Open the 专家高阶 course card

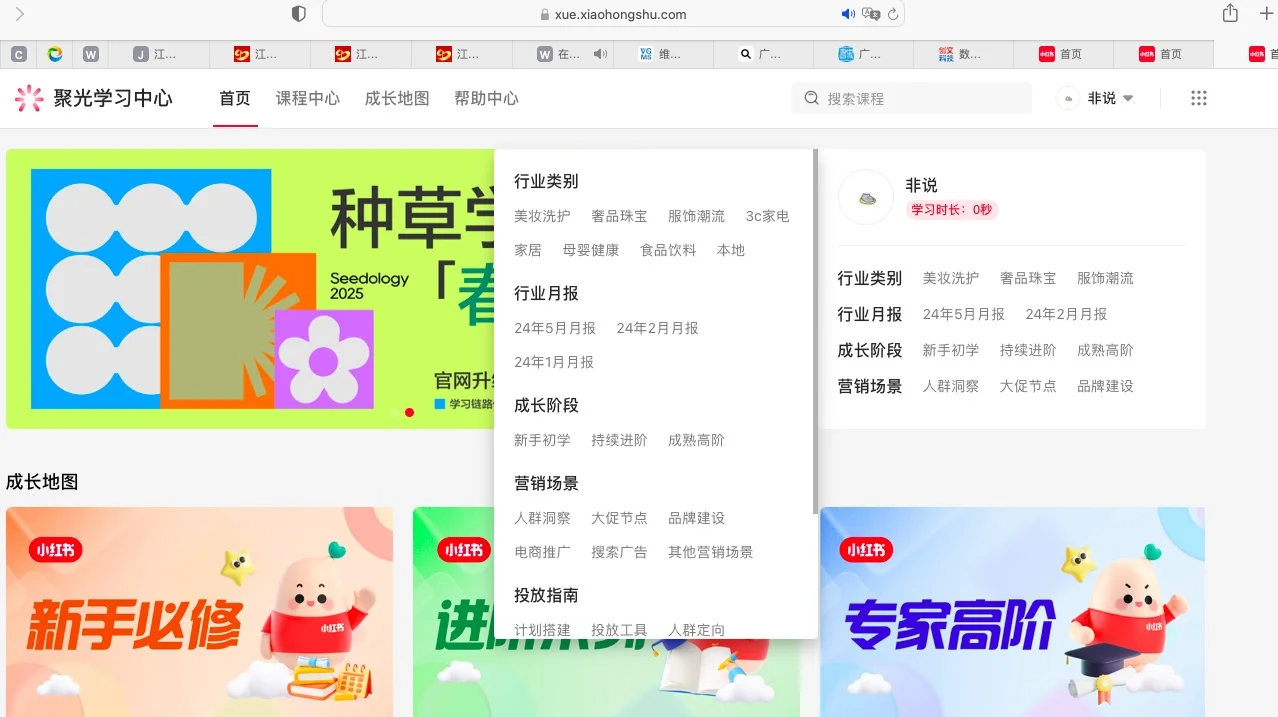[x=1012, y=612]
